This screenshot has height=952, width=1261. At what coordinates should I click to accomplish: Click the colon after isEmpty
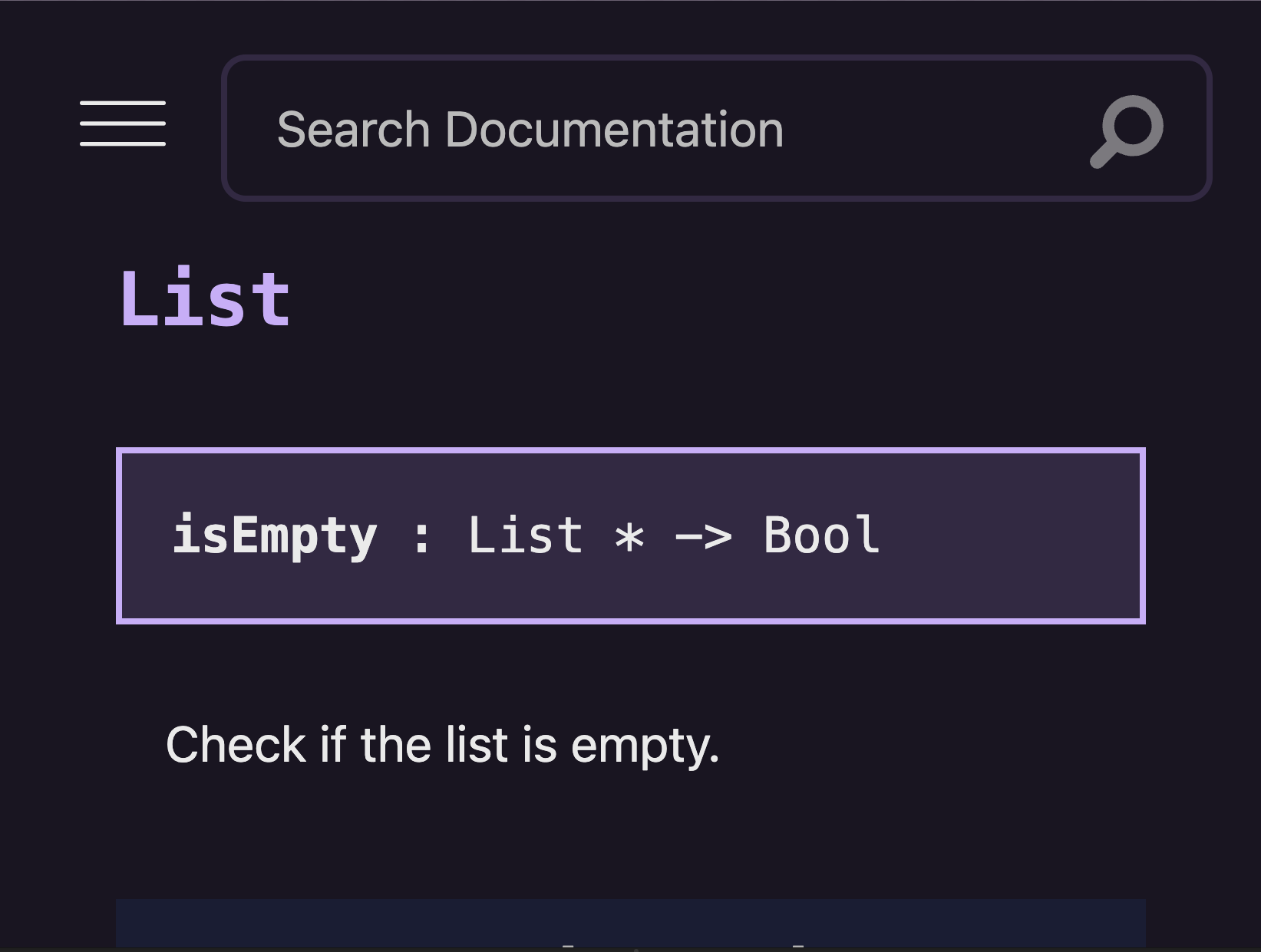click(421, 537)
